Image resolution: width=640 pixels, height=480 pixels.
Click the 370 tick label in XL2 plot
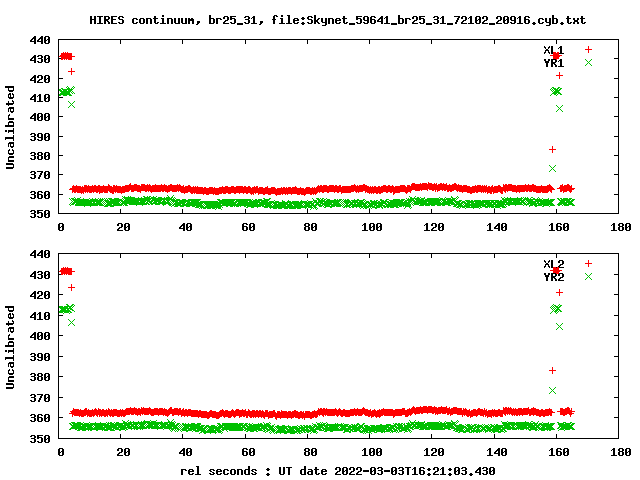pos(40,398)
